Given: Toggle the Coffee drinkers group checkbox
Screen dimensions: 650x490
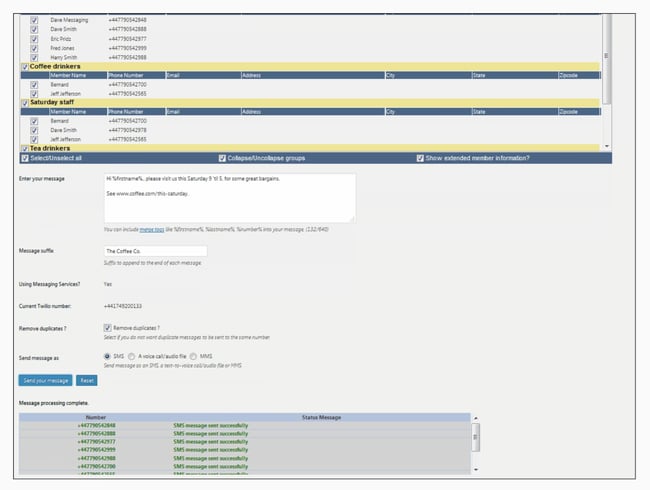Looking at the screenshot, I should 25,67.
